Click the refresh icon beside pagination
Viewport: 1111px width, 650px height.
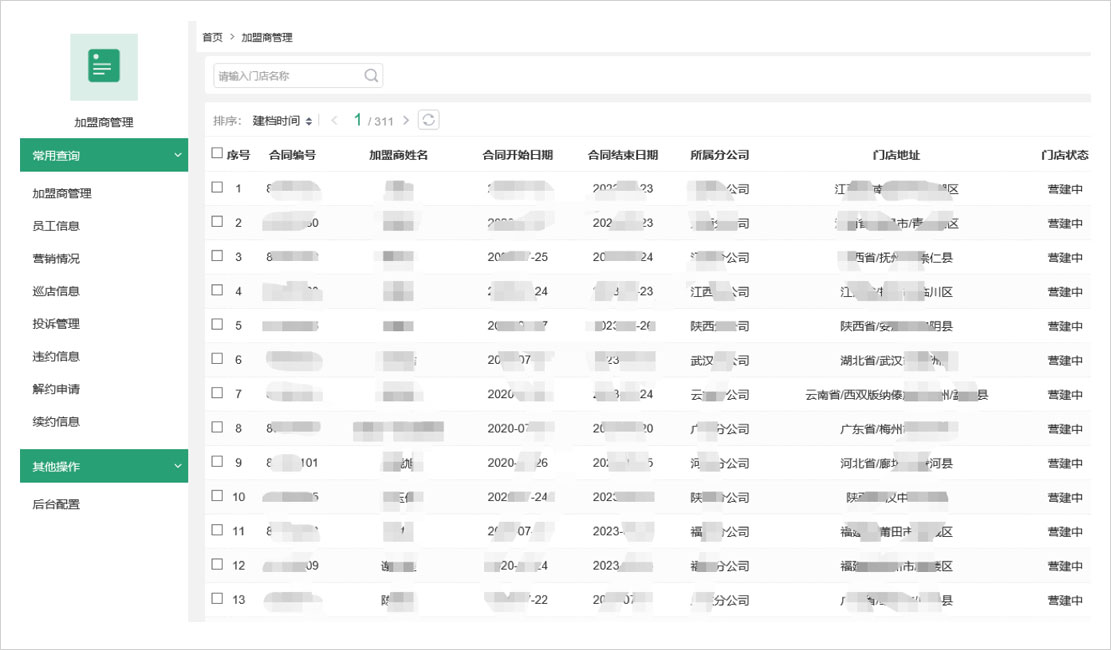click(x=429, y=120)
